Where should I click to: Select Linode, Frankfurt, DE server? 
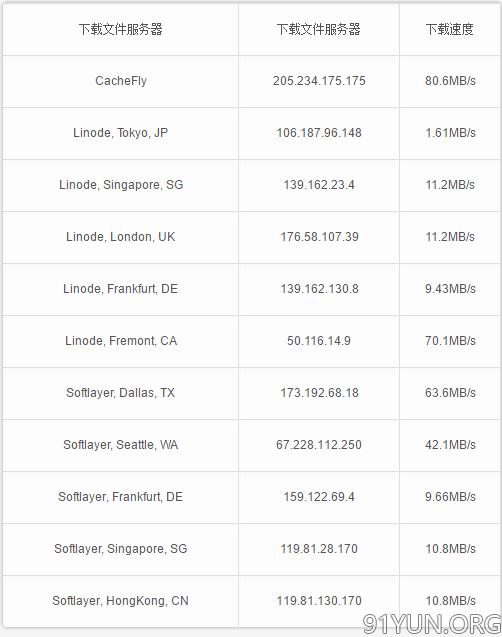pos(121,289)
